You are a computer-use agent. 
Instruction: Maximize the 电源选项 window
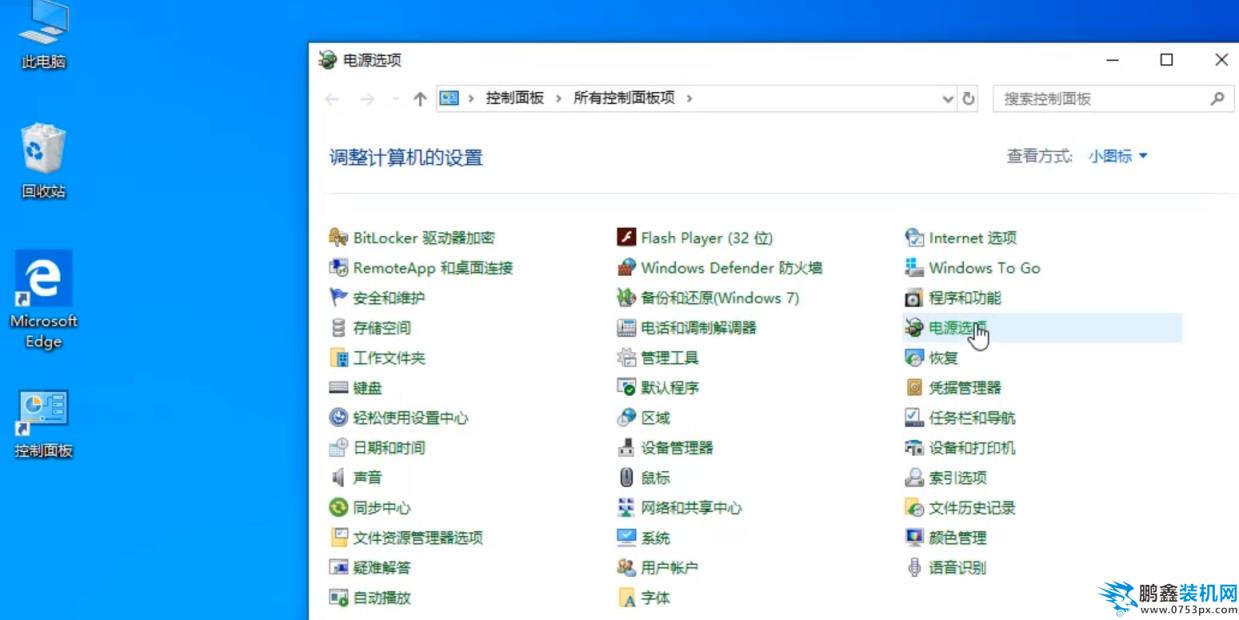pos(1166,60)
